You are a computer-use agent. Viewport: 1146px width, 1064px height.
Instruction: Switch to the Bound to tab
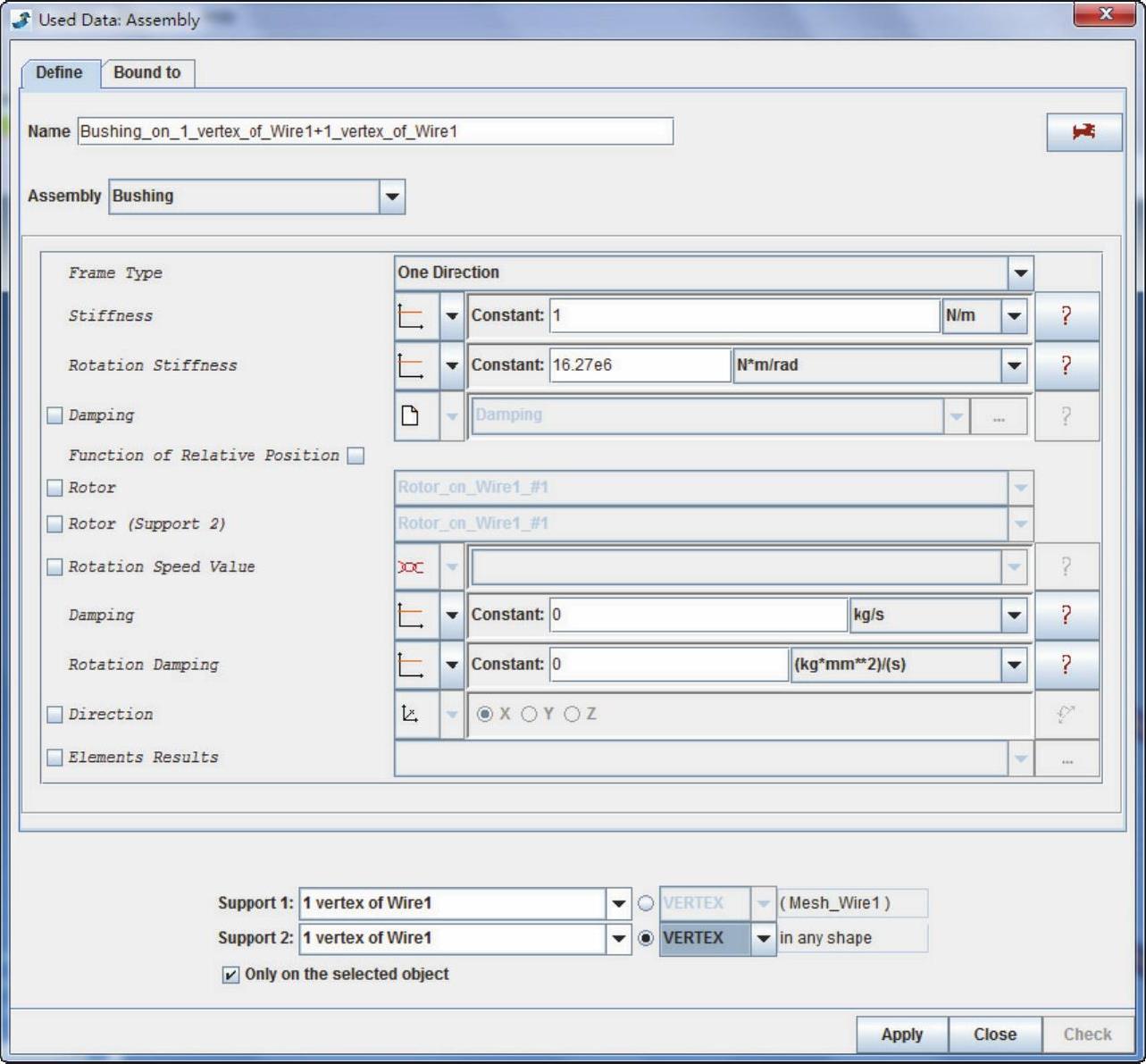pyautogui.click(x=147, y=73)
